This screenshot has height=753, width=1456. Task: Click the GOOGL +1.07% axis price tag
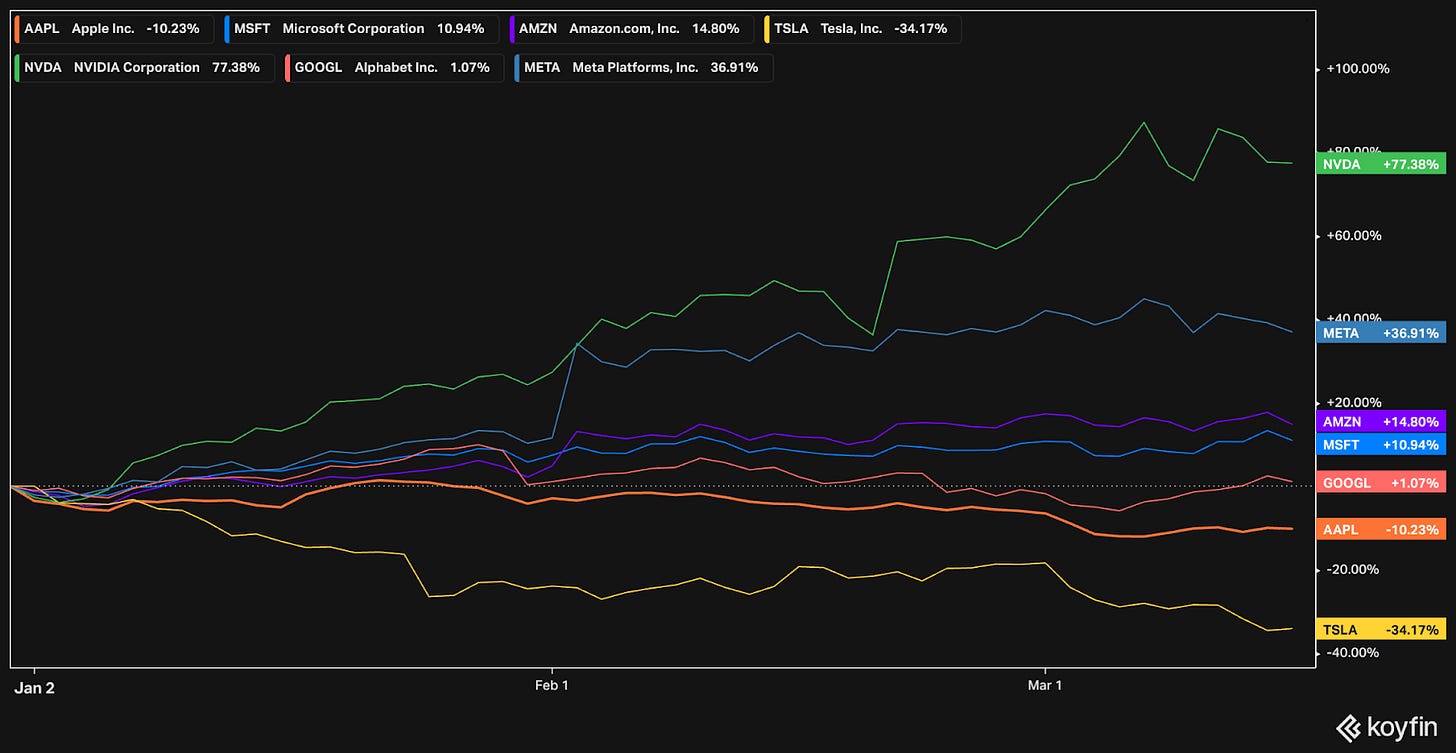pos(1380,482)
